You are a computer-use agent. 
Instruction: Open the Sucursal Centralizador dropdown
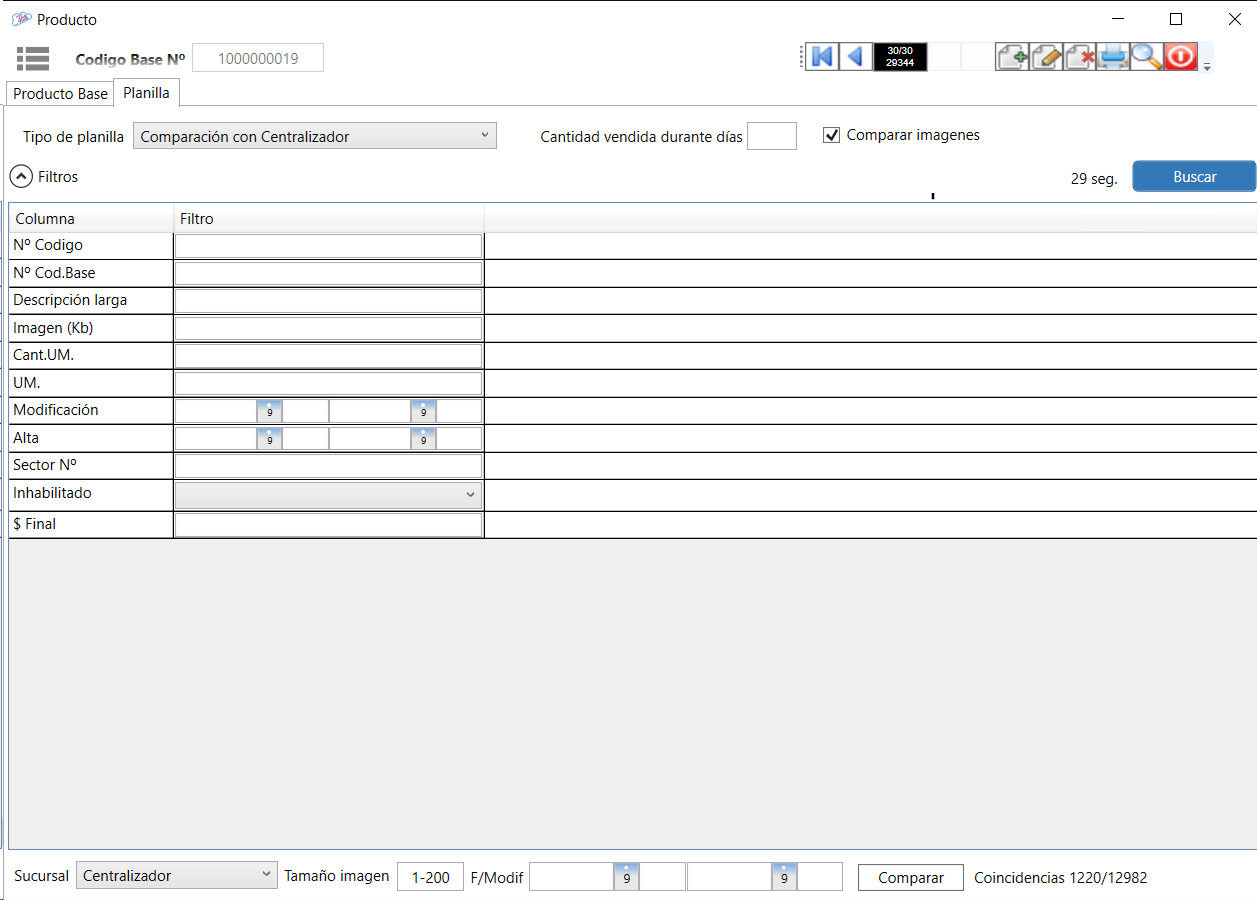click(x=177, y=876)
